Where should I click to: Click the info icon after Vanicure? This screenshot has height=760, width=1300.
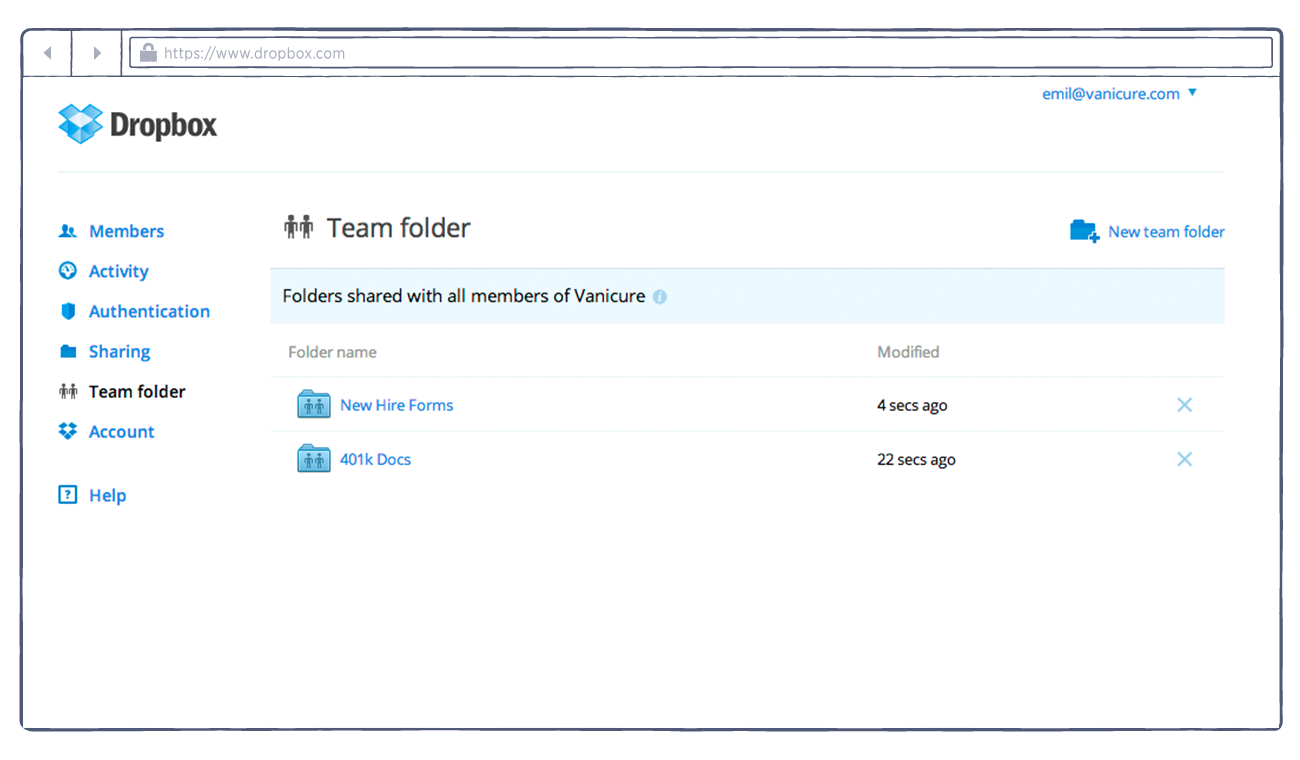(x=660, y=297)
